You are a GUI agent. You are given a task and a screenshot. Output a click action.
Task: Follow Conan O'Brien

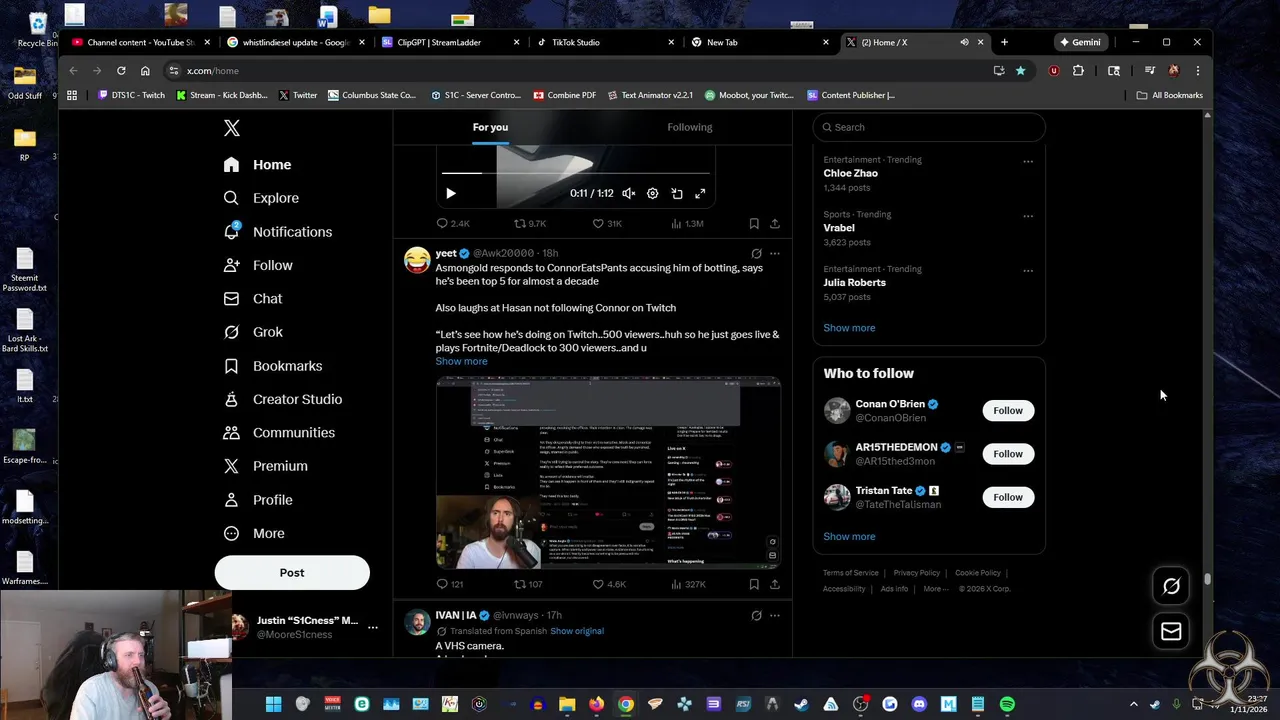[1008, 411]
